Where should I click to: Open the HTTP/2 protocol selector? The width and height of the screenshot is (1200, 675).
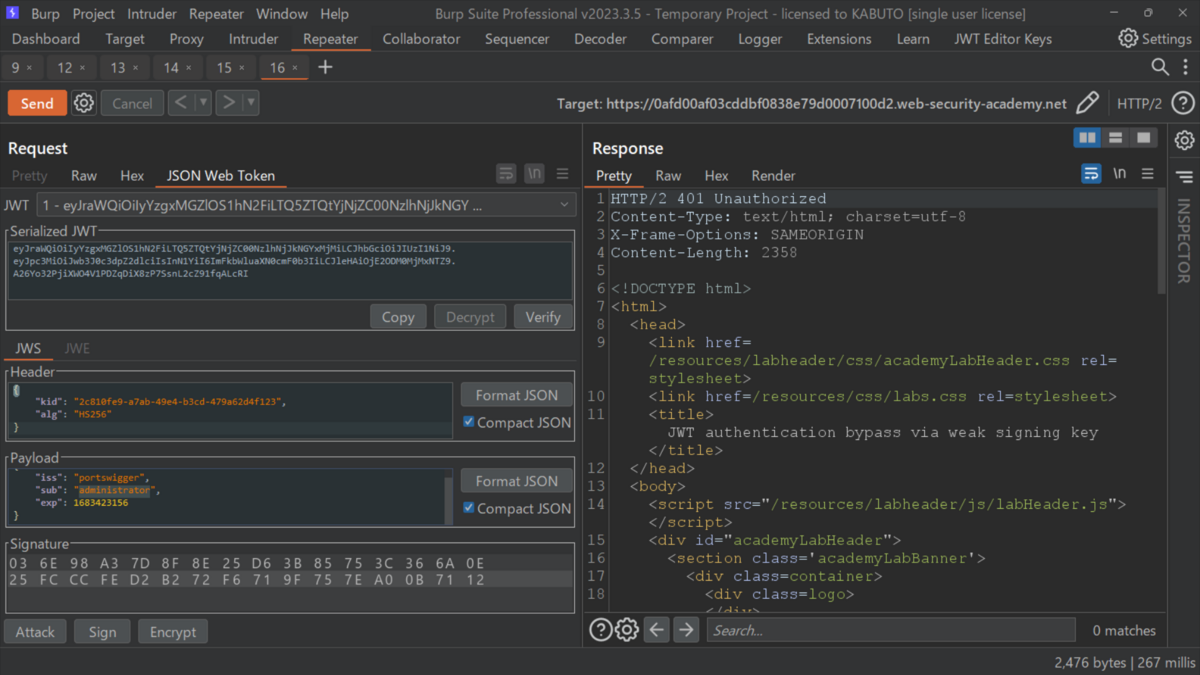click(1139, 103)
